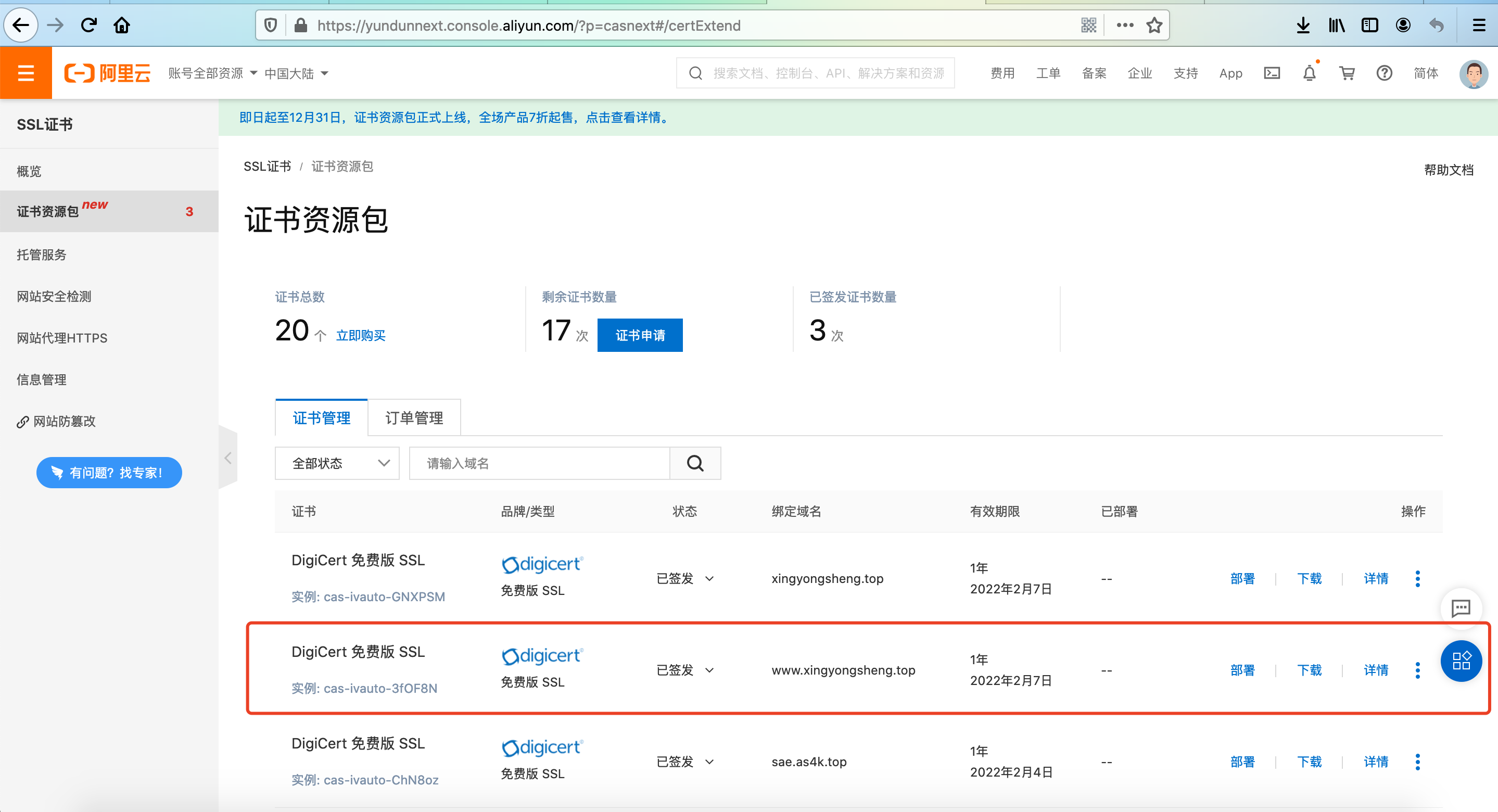The height and width of the screenshot is (812, 1498).
Task: Click 部署 for xingyongsheng.top certificate
Action: (x=1242, y=578)
